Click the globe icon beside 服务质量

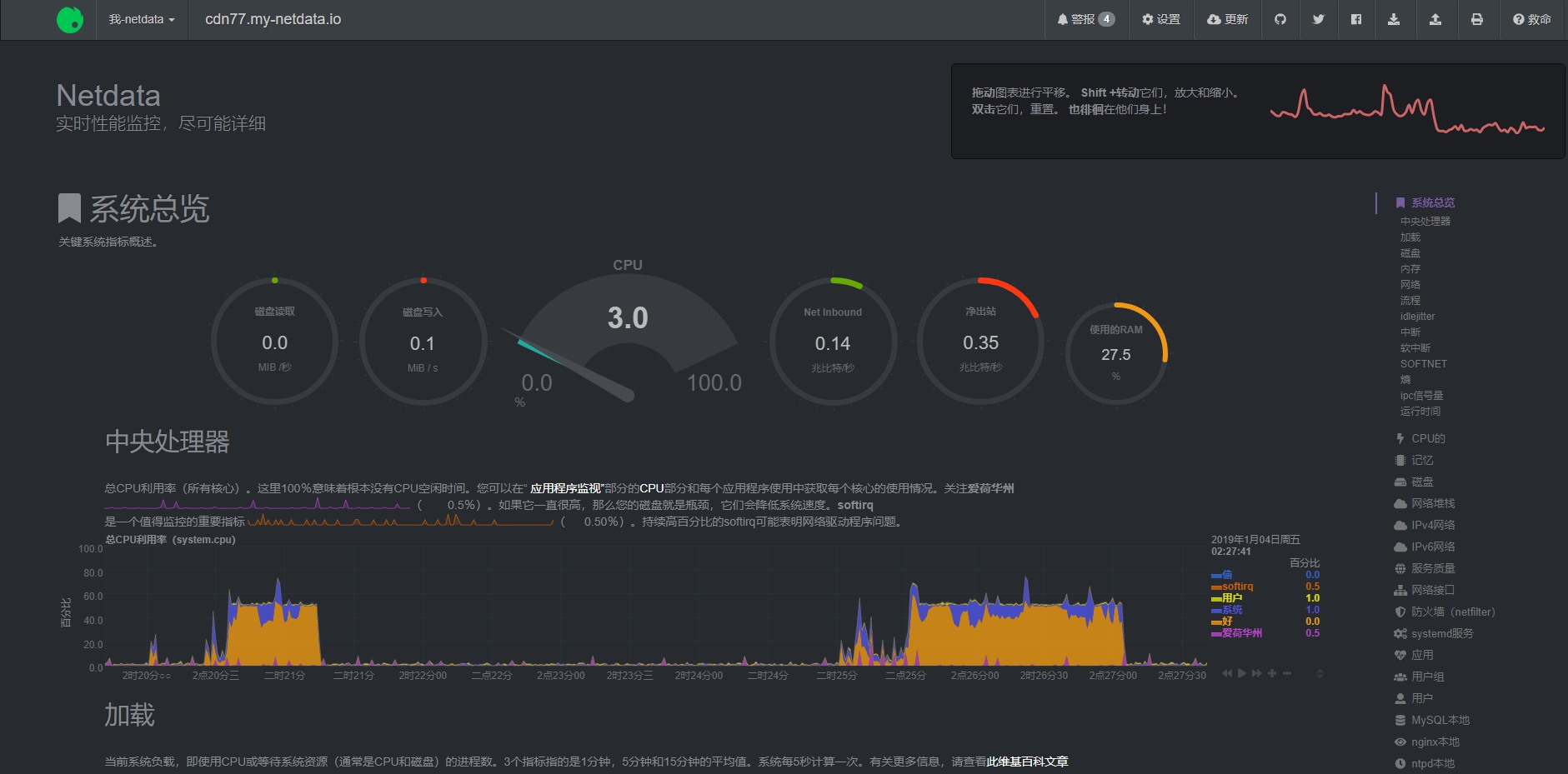pos(1400,568)
